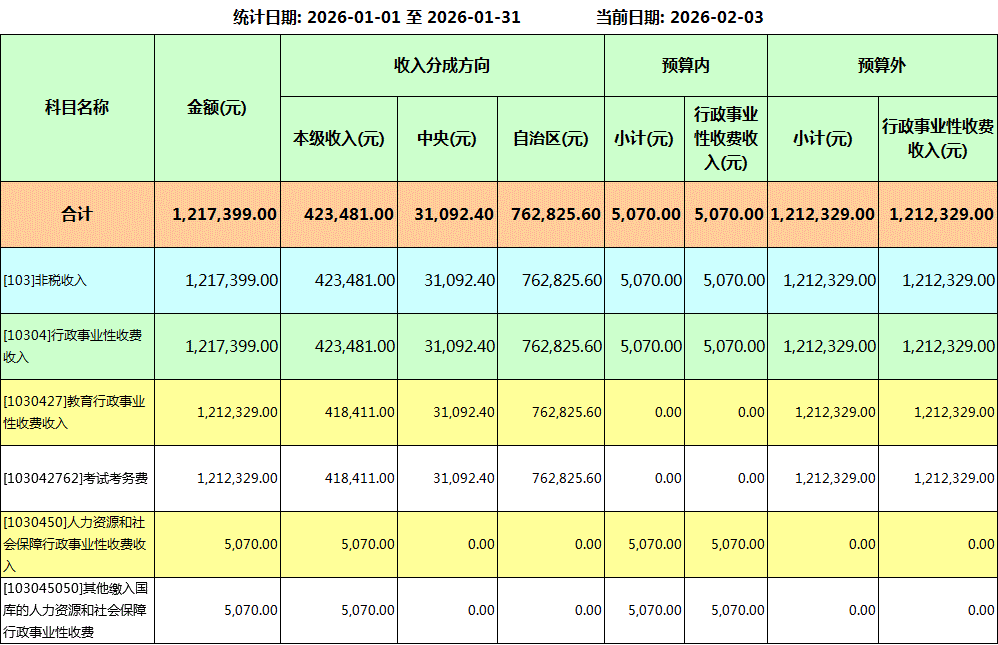Select the 合计 row's 中央 value 31,092.40

coord(453,214)
